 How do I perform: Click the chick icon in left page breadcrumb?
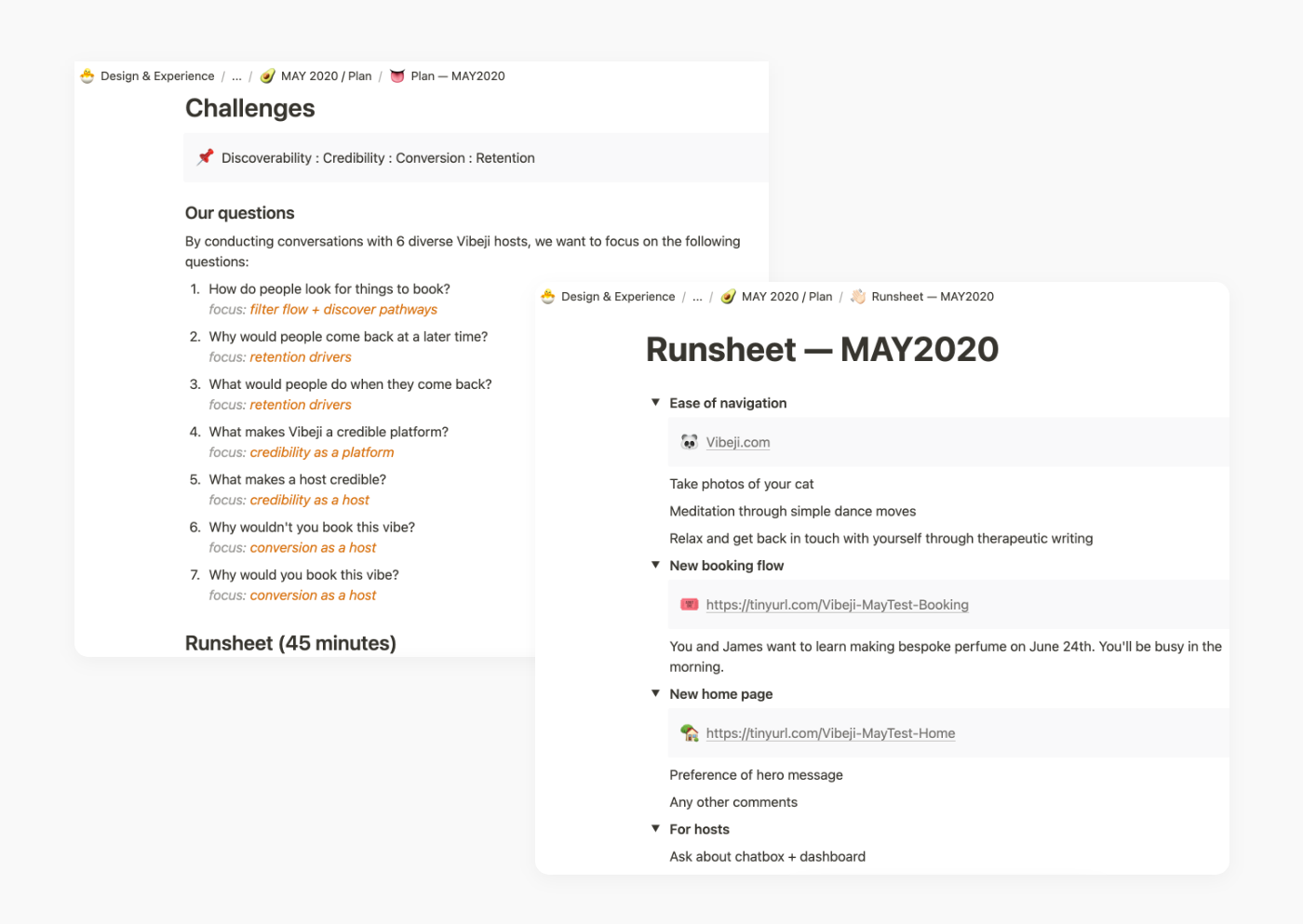[x=87, y=76]
